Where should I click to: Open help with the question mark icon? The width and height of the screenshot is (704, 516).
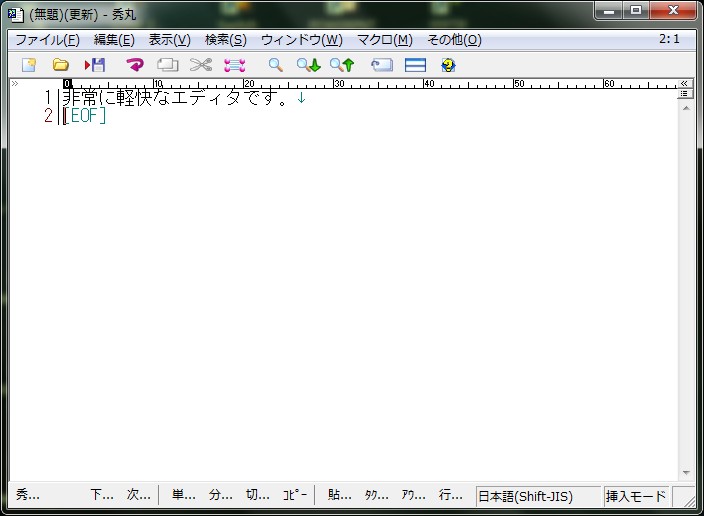[x=448, y=65]
